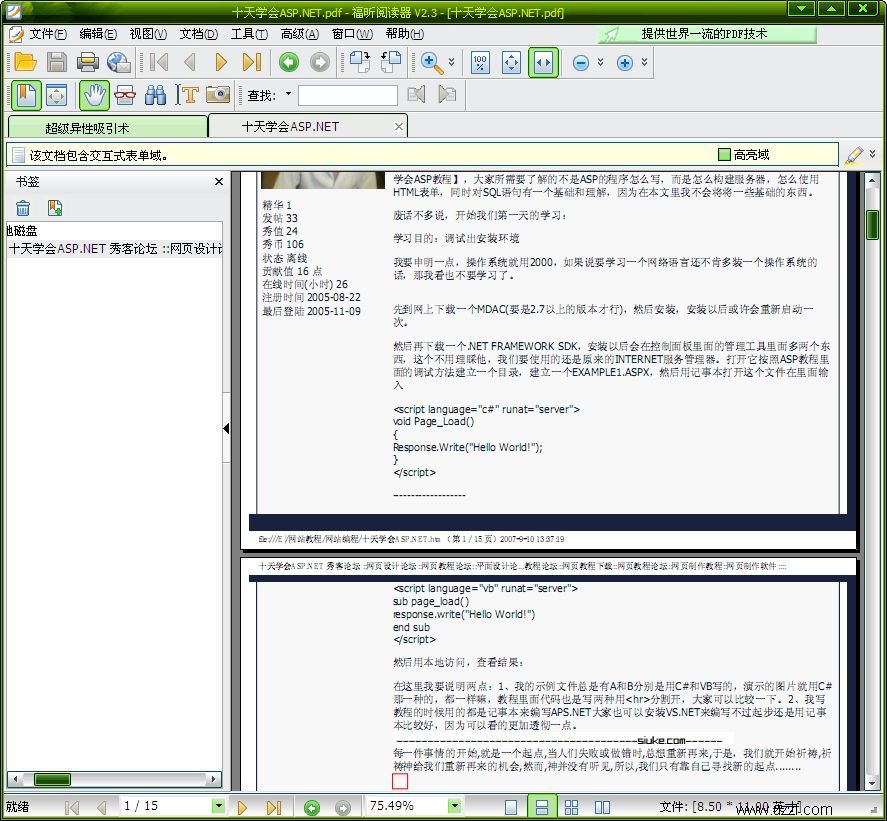Open the reading glasses tool
Image resolution: width=887 pixels, height=821 pixels.
click(124, 95)
